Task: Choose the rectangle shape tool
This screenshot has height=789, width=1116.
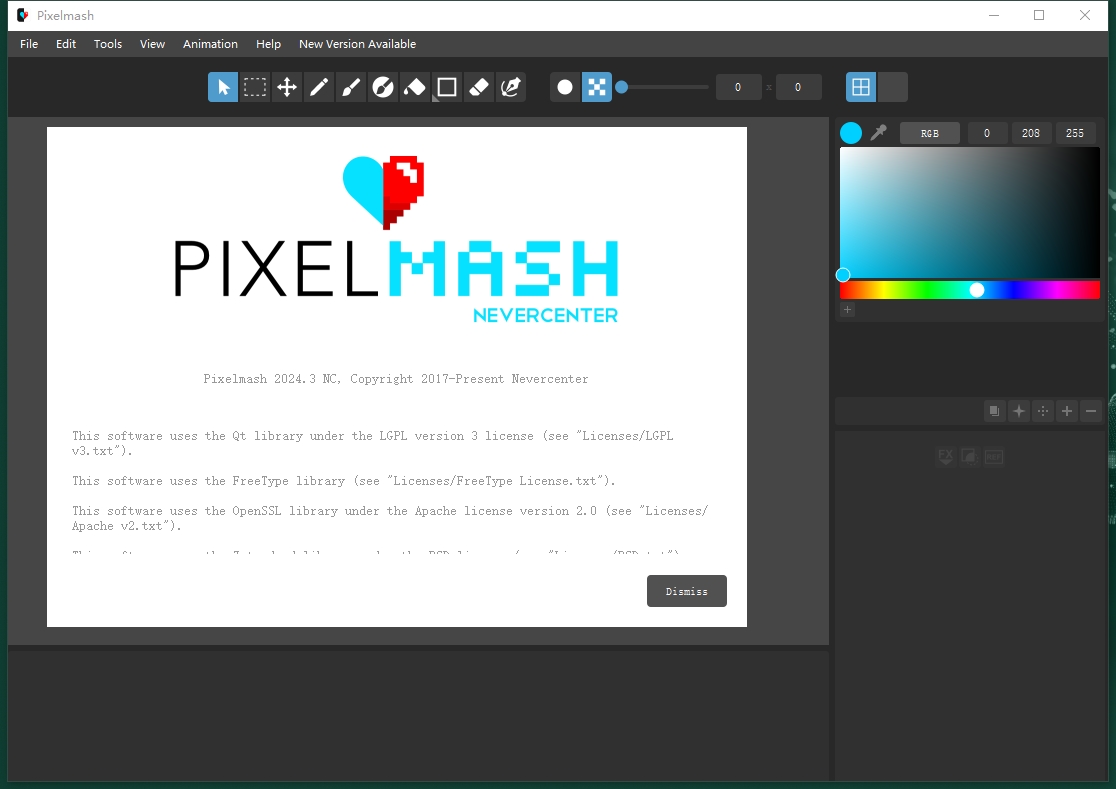Action: point(447,88)
